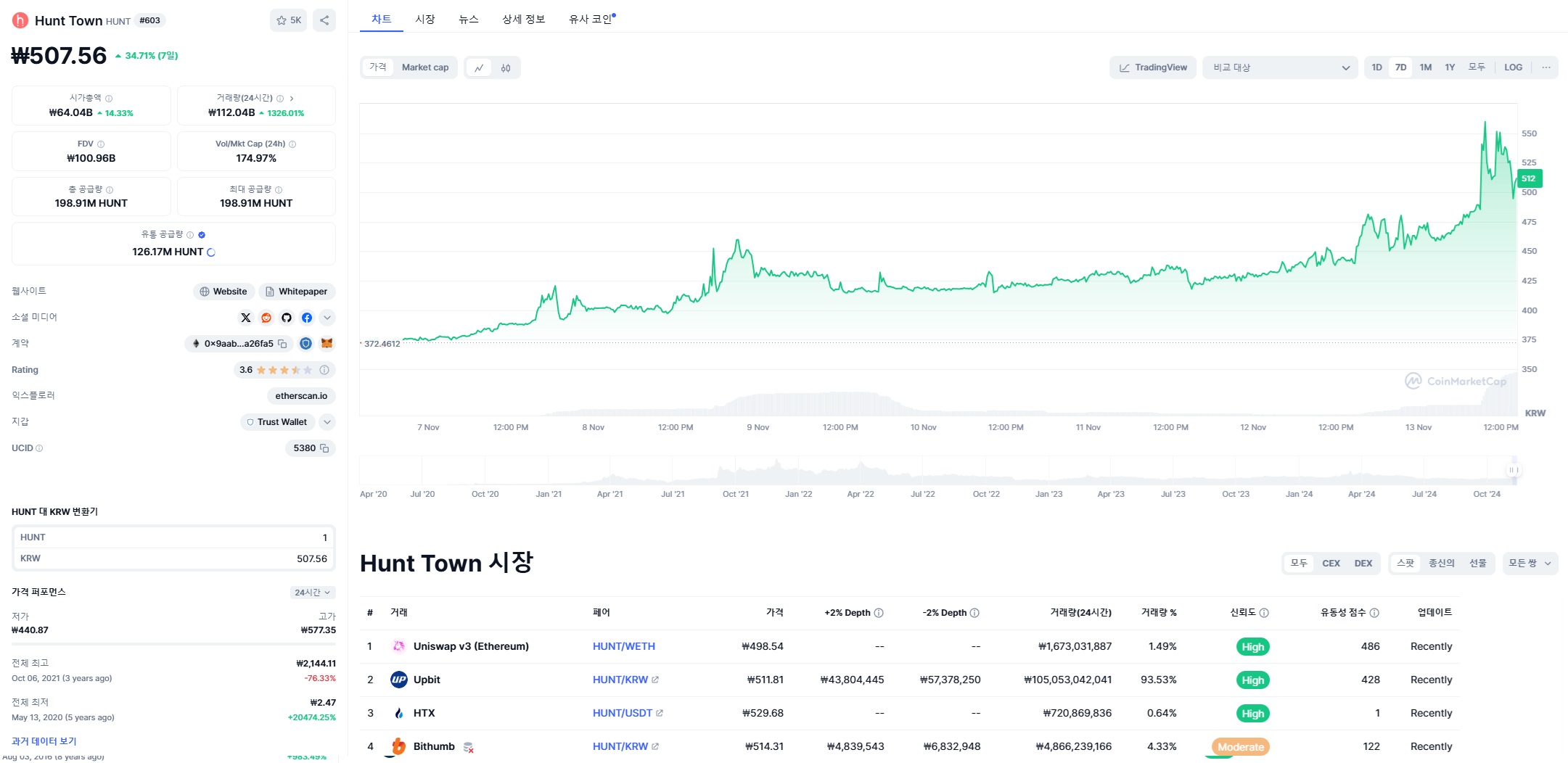The height and width of the screenshot is (763, 1568).
Task: Show -2% Depth info icon
Action: click(974, 613)
